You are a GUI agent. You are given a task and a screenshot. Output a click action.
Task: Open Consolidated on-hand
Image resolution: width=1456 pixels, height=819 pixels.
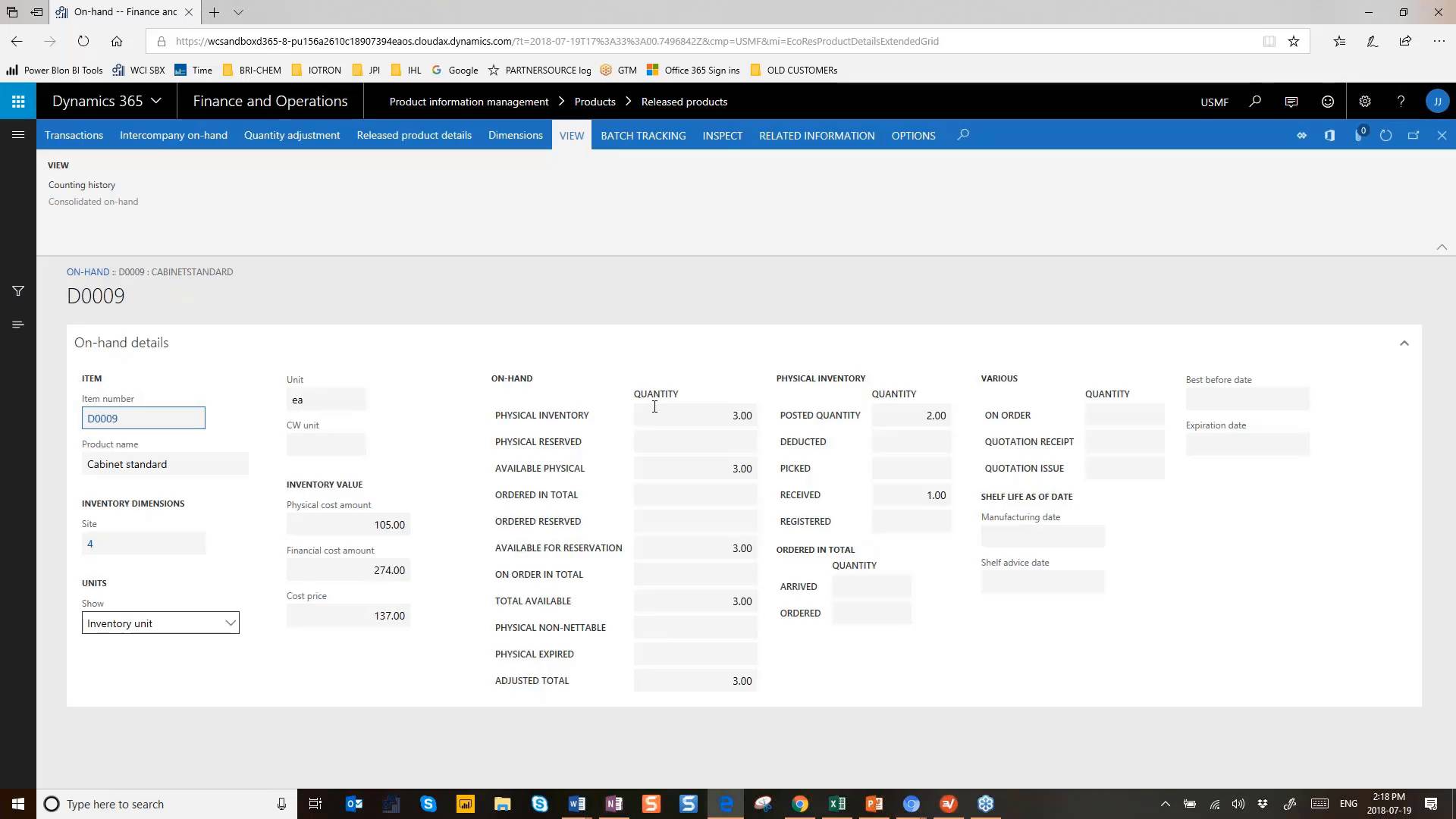pos(93,201)
